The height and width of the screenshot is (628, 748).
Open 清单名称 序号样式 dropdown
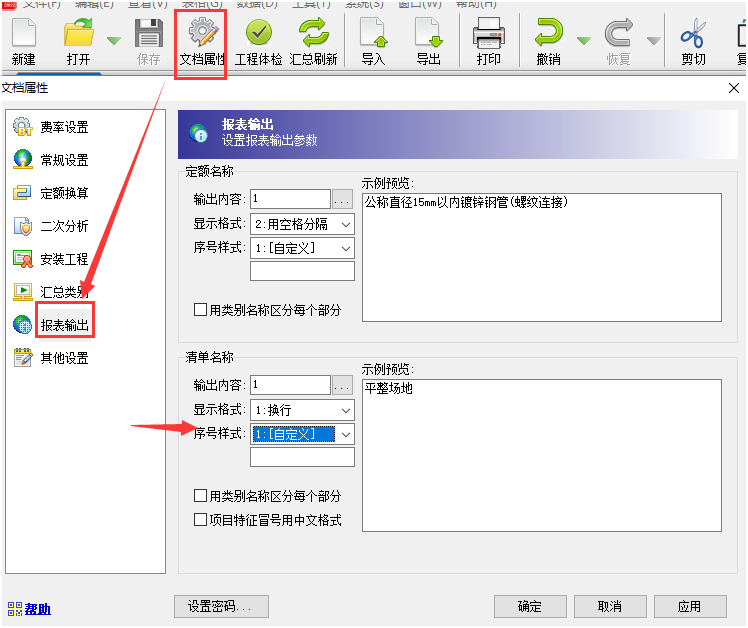[x=345, y=434]
